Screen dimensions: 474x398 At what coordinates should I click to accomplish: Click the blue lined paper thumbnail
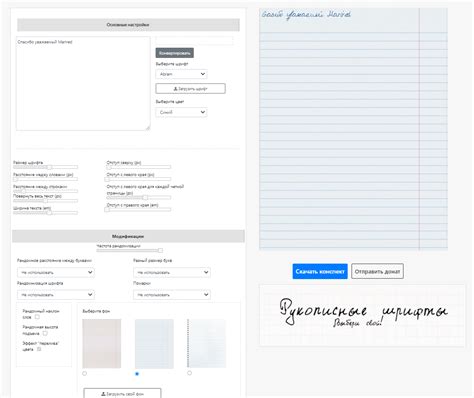click(x=154, y=343)
